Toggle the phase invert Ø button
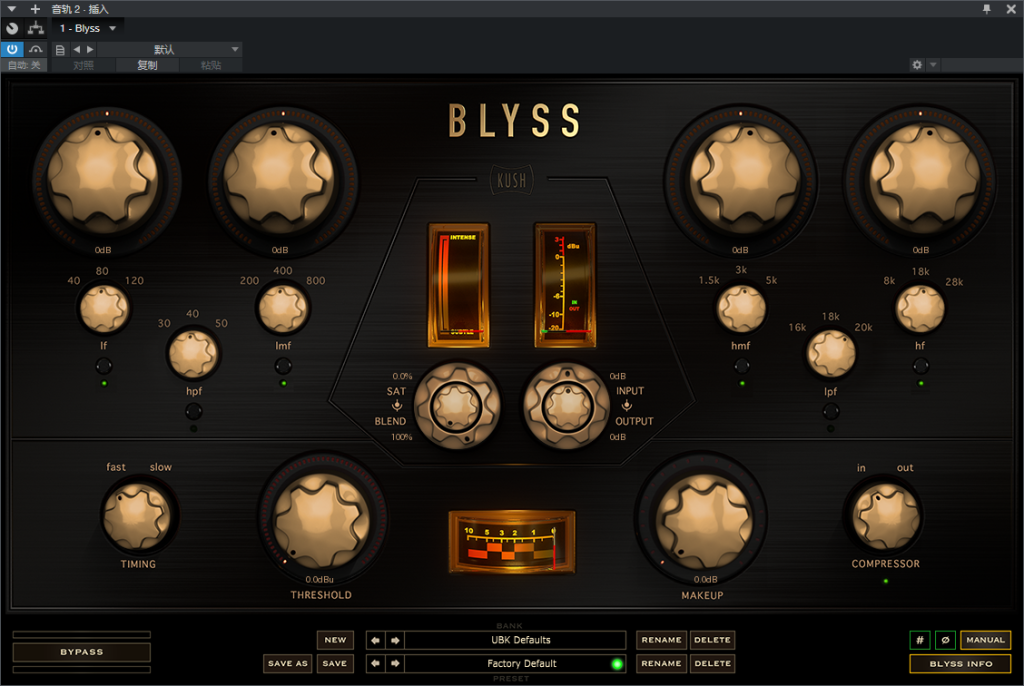 945,640
